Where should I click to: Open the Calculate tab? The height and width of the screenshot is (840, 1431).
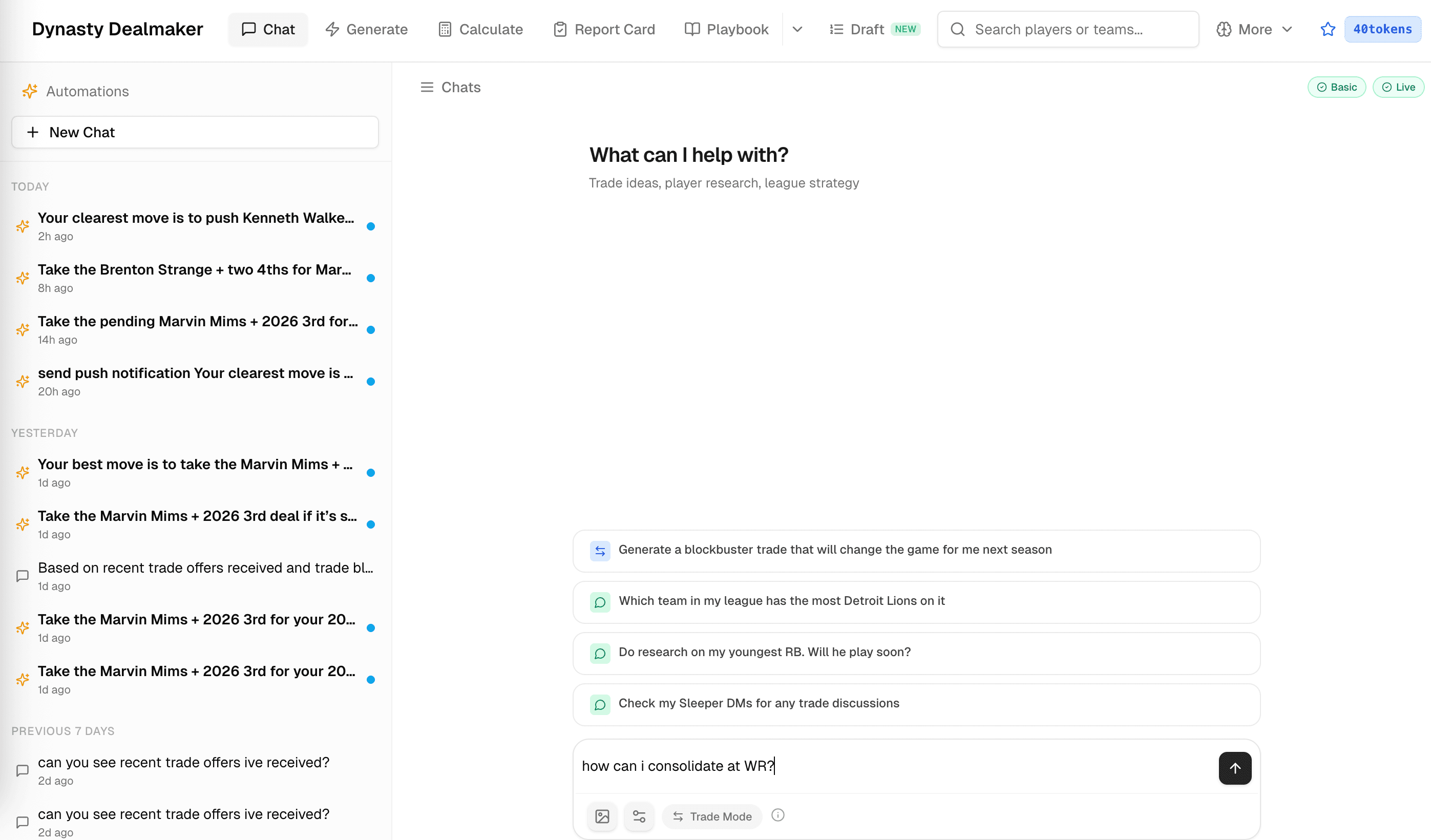tap(480, 29)
